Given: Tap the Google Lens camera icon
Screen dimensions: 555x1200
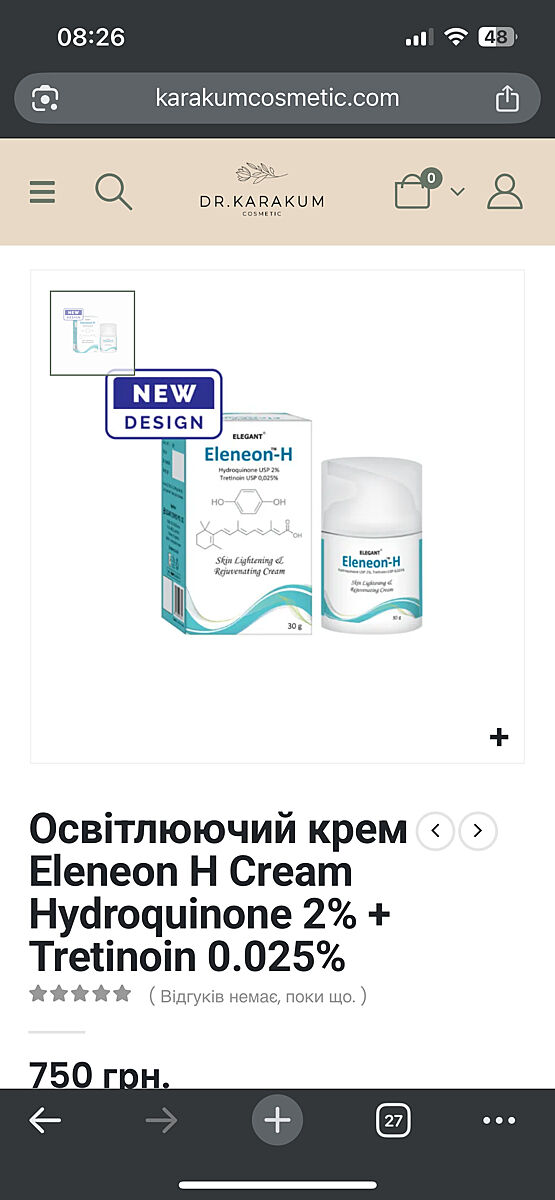Looking at the screenshot, I should (x=45, y=98).
